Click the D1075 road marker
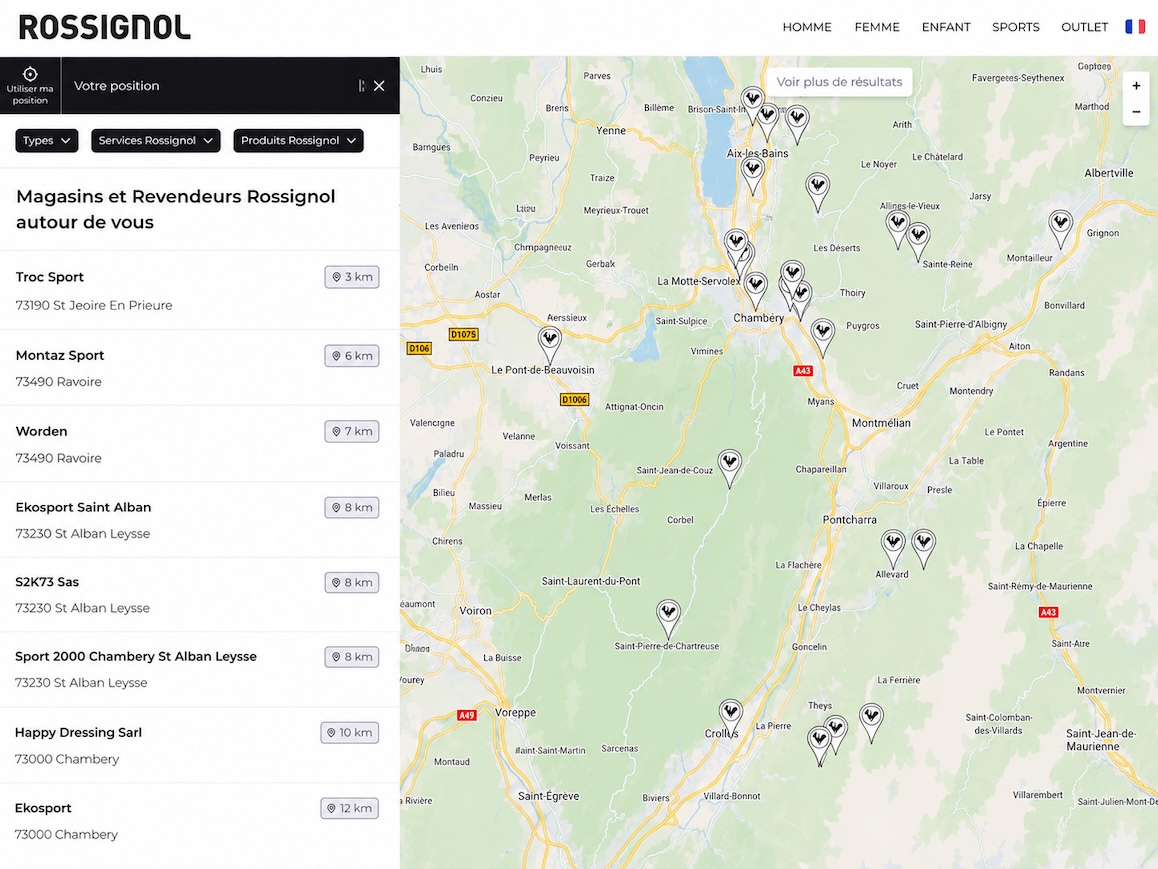 (x=463, y=334)
